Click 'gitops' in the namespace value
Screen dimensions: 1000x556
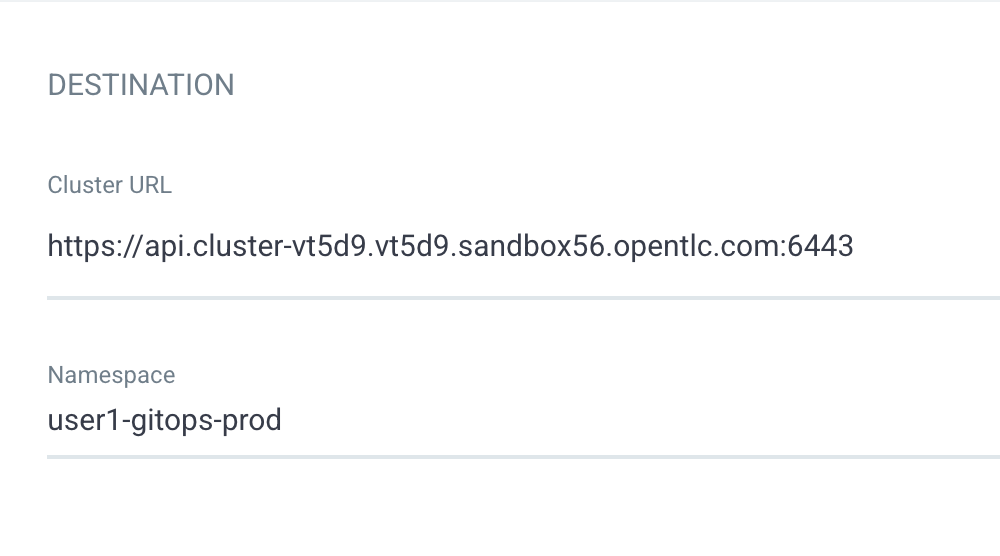pos(172,421)
